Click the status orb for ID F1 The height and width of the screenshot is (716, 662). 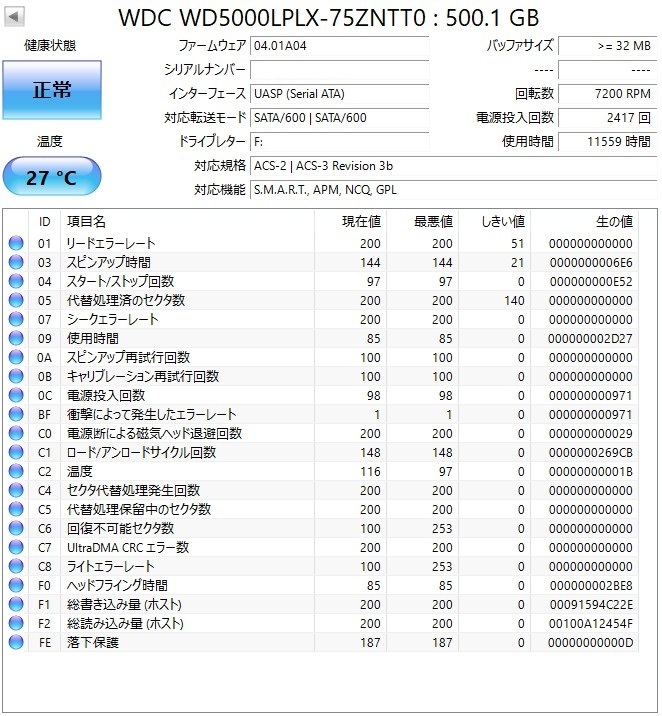pyautogui.click(x=16, y=604)
